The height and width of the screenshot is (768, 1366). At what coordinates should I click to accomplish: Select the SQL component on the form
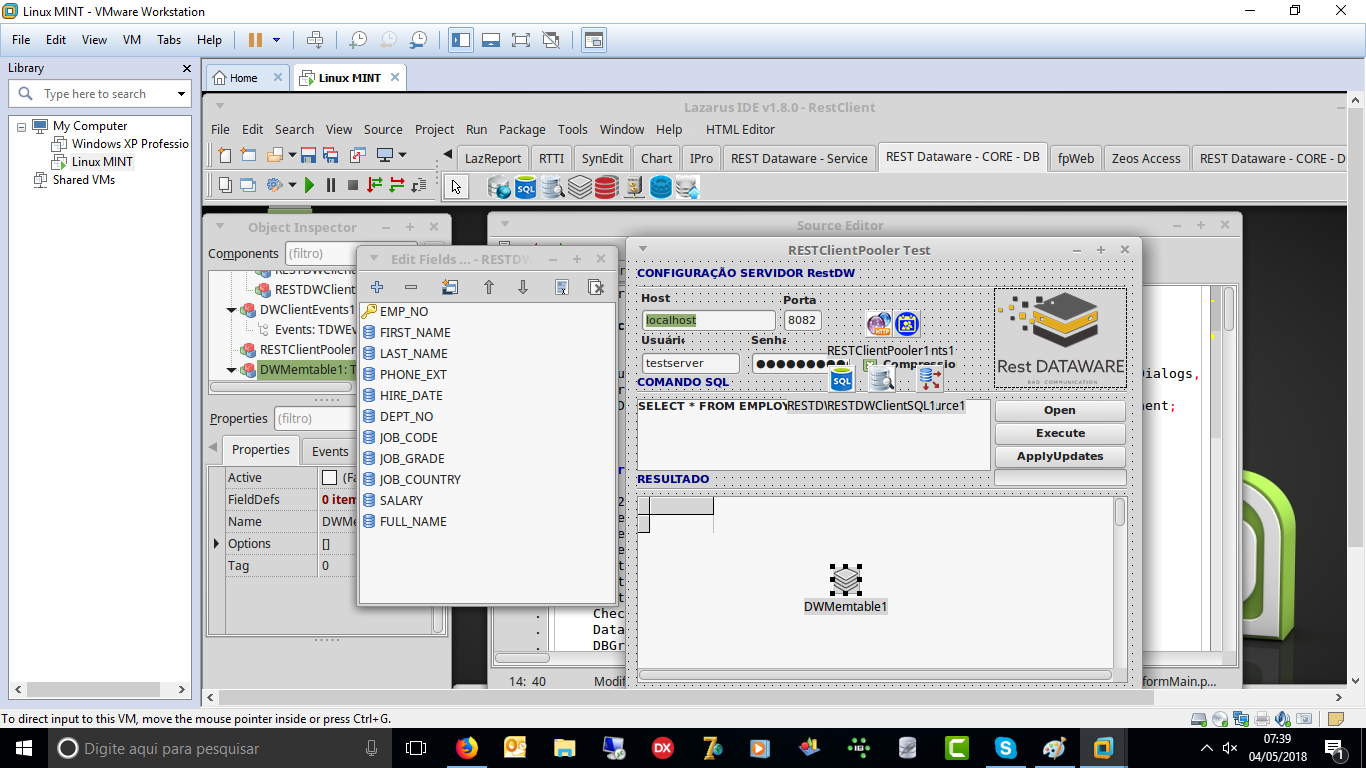842,379
